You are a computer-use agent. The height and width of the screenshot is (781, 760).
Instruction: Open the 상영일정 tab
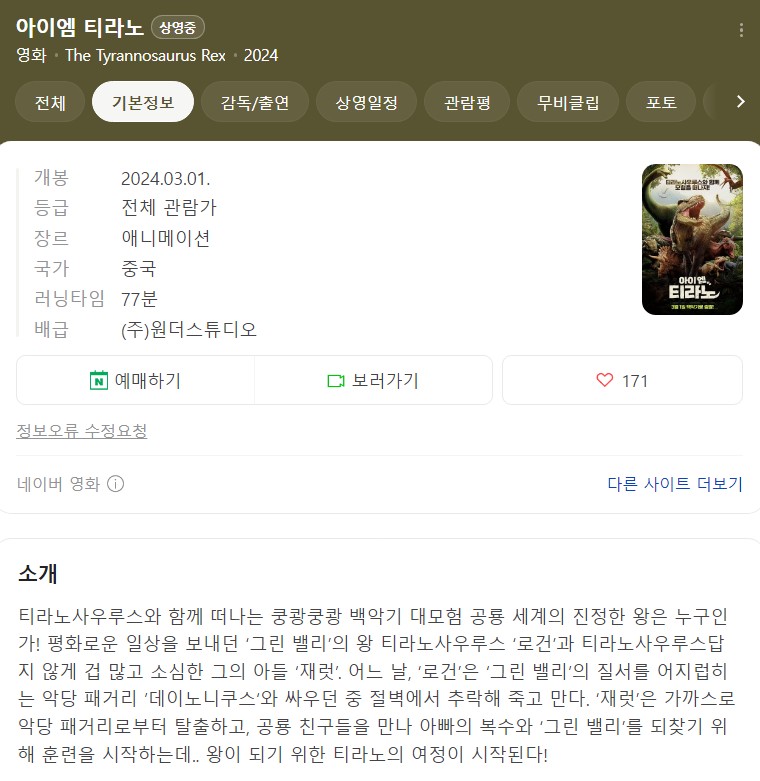[367, 102]
